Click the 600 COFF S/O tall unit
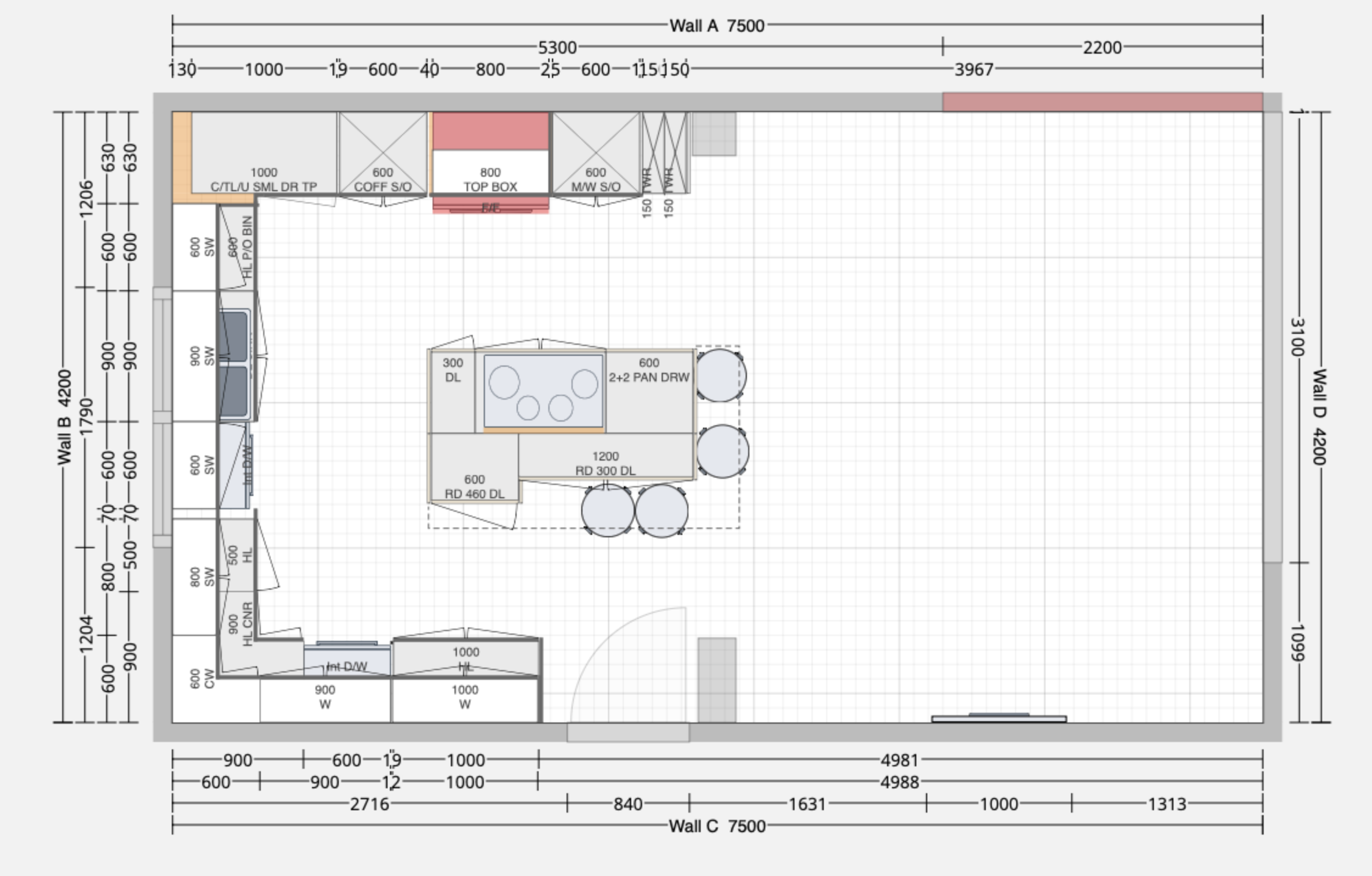 tap(383, 153)
